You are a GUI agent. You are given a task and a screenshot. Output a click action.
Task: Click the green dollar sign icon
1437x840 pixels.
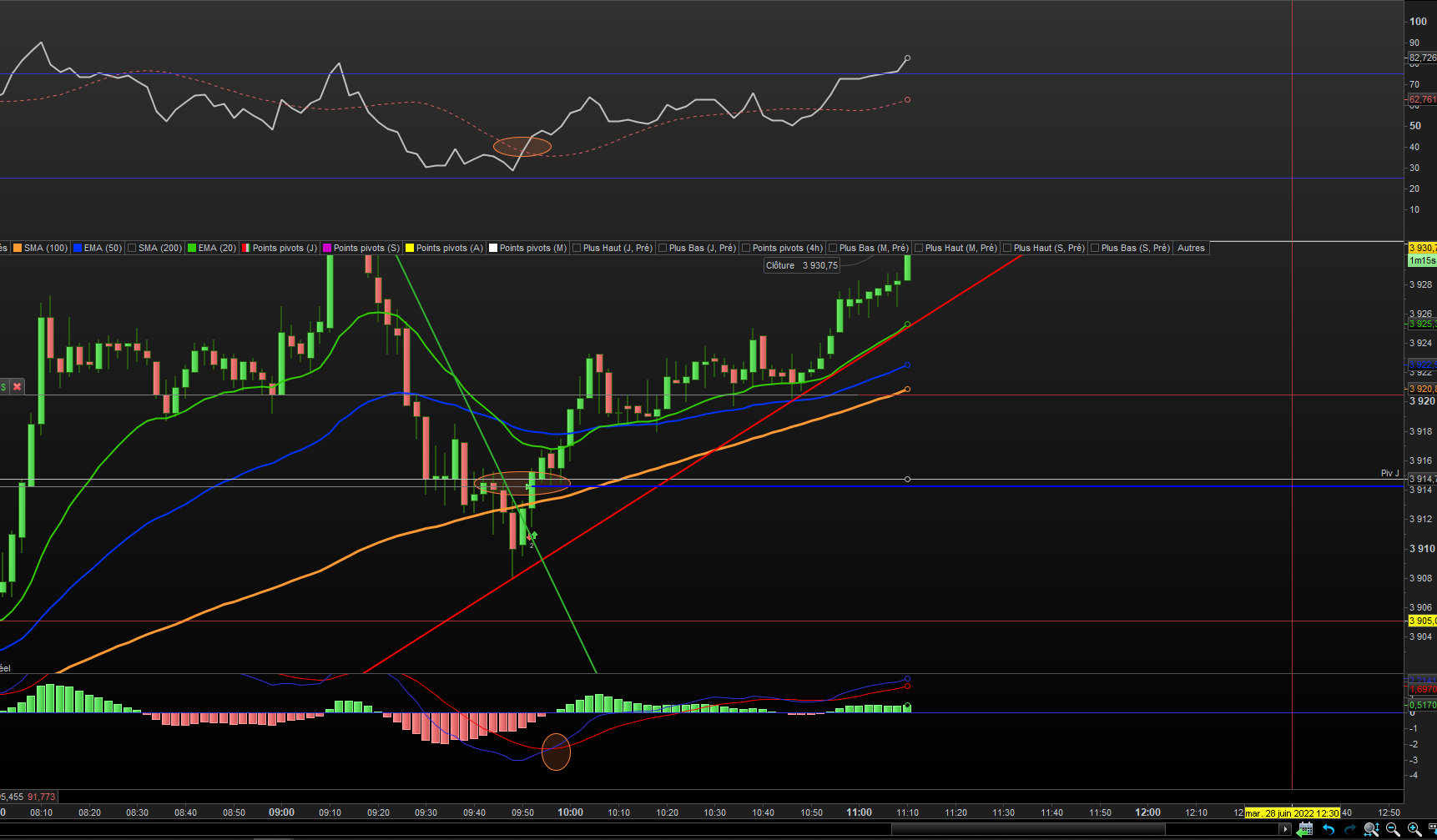tap(4, 387)
